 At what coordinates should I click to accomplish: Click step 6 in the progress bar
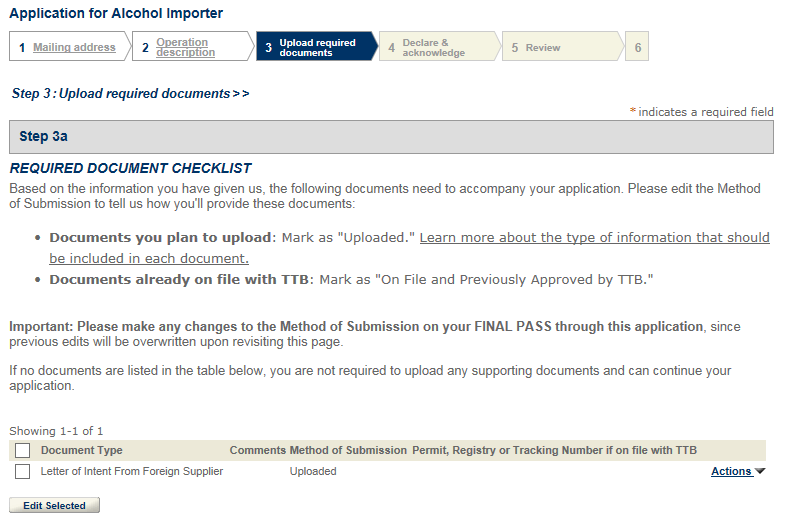(x=637, y=47)
